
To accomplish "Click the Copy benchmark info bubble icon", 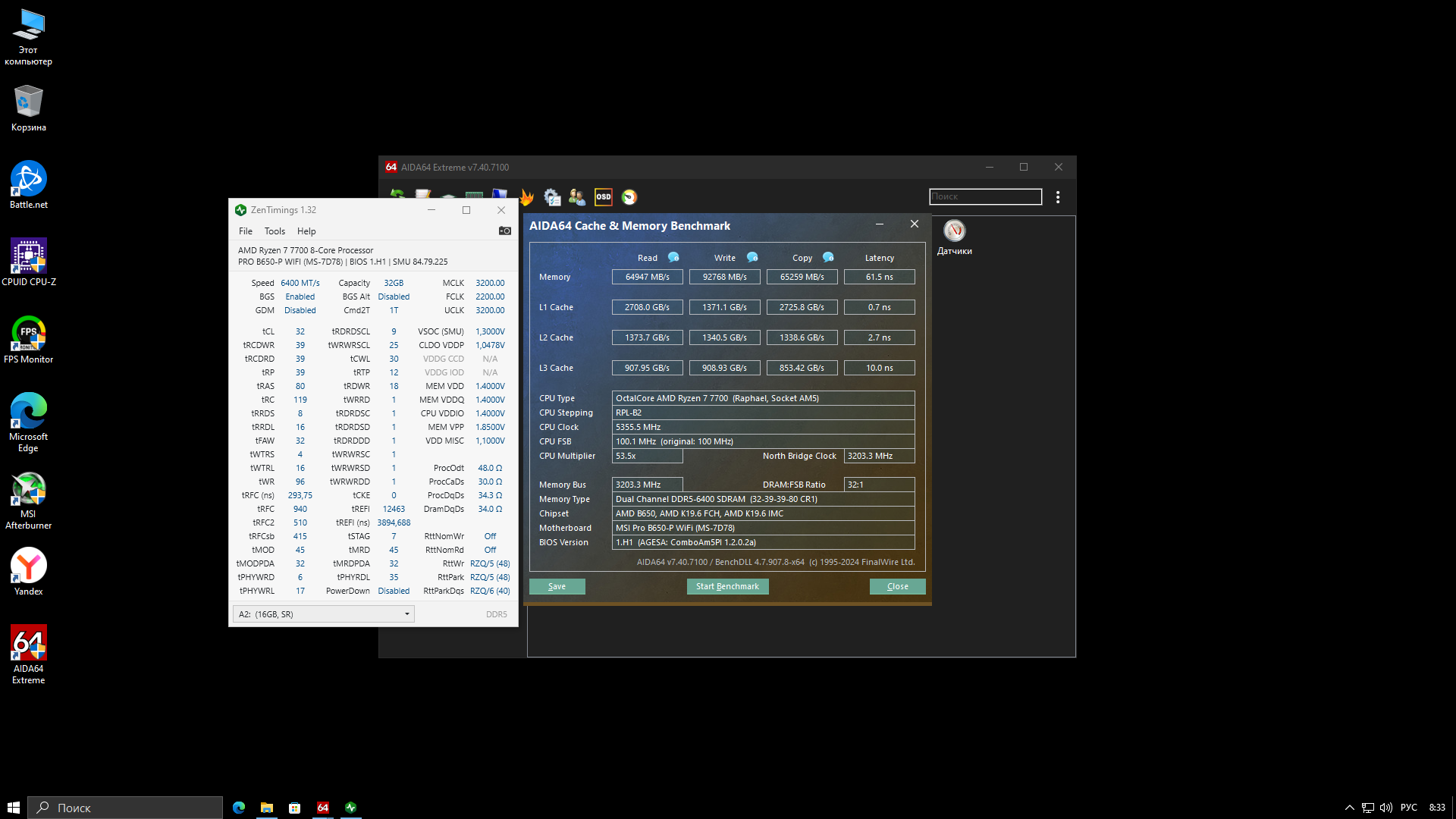I will (828, 257).
